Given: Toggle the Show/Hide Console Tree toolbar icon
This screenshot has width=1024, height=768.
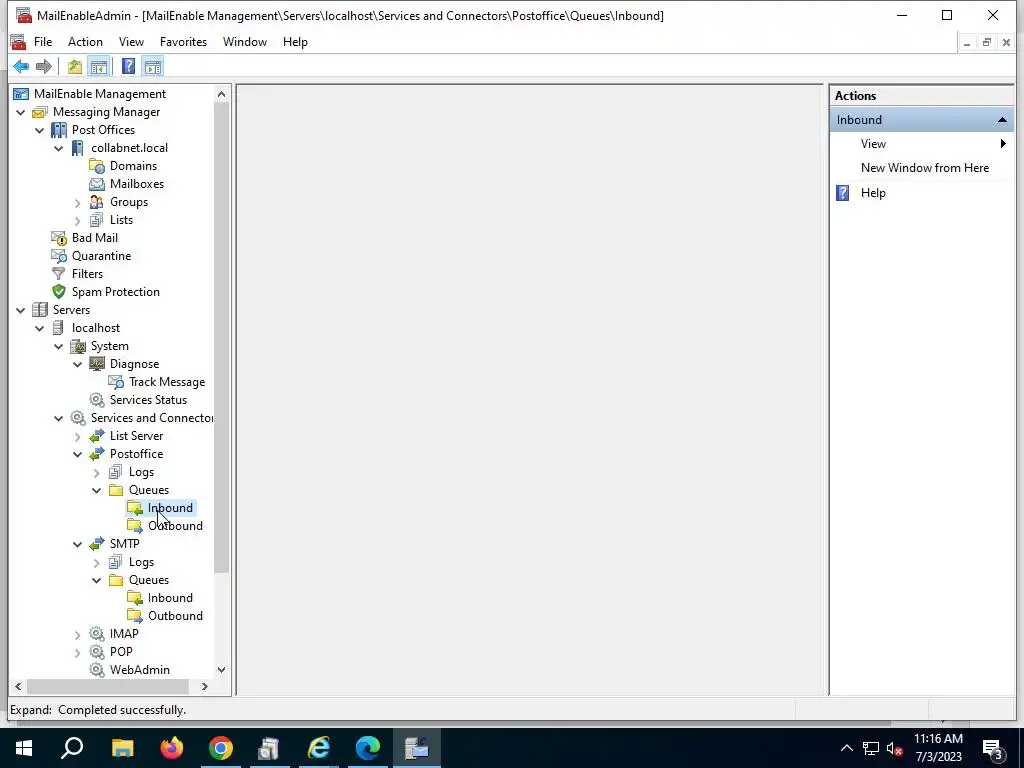Looking at the screenshot, I should point(99,66).
